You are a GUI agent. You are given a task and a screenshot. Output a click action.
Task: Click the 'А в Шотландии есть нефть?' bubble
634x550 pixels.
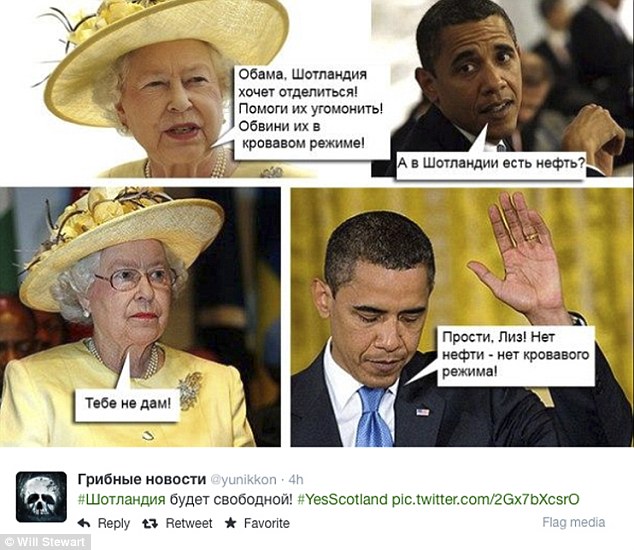(x=490, y=164)
